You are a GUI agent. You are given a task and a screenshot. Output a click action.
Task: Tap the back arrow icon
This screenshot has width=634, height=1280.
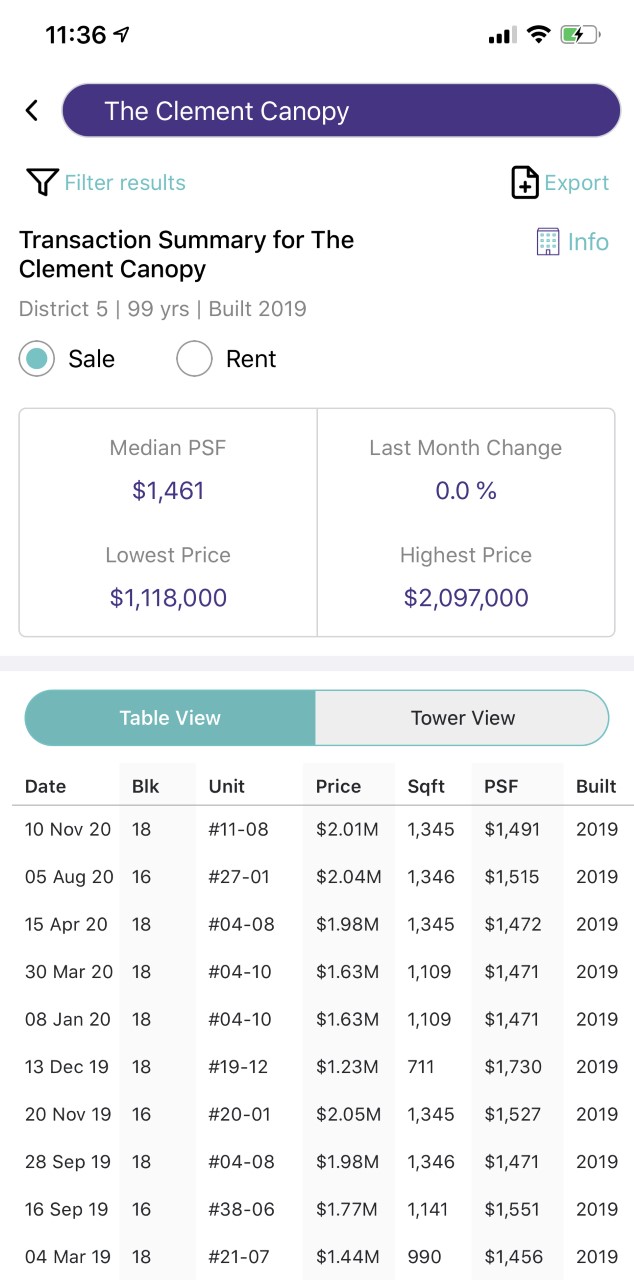32,111
